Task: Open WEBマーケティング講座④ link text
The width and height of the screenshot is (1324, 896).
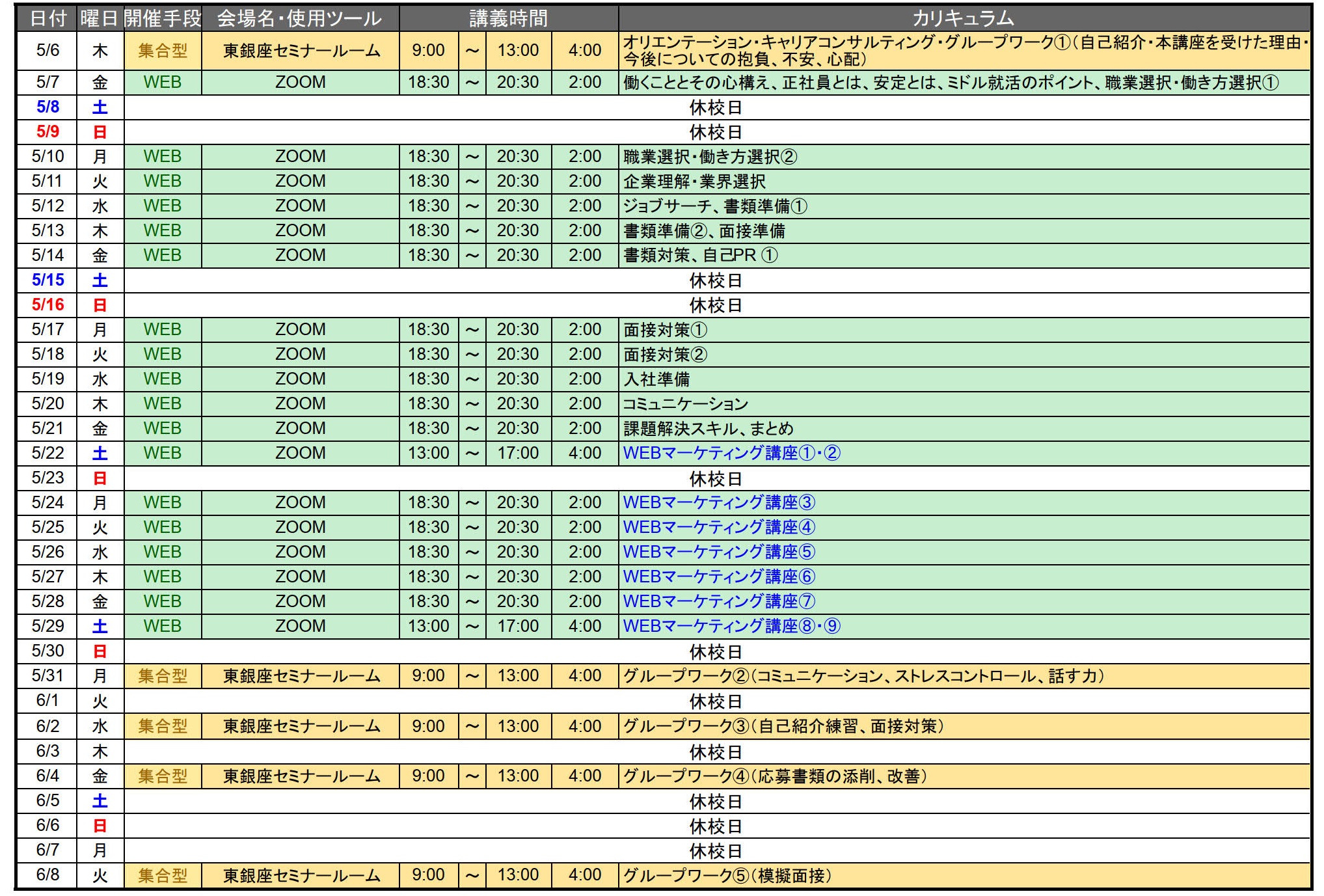Action: (x=719, y=528)
